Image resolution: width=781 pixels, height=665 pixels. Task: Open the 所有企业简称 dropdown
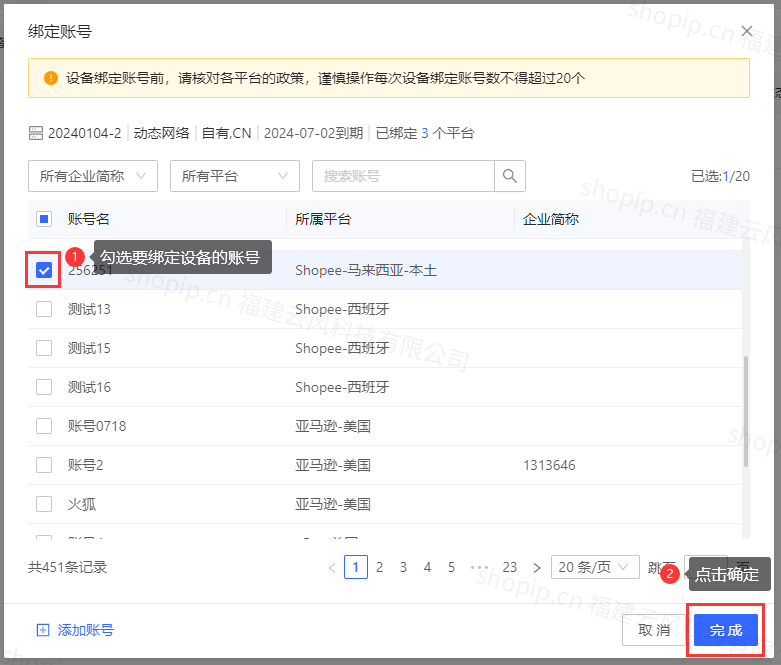click(x=93, y=176)
